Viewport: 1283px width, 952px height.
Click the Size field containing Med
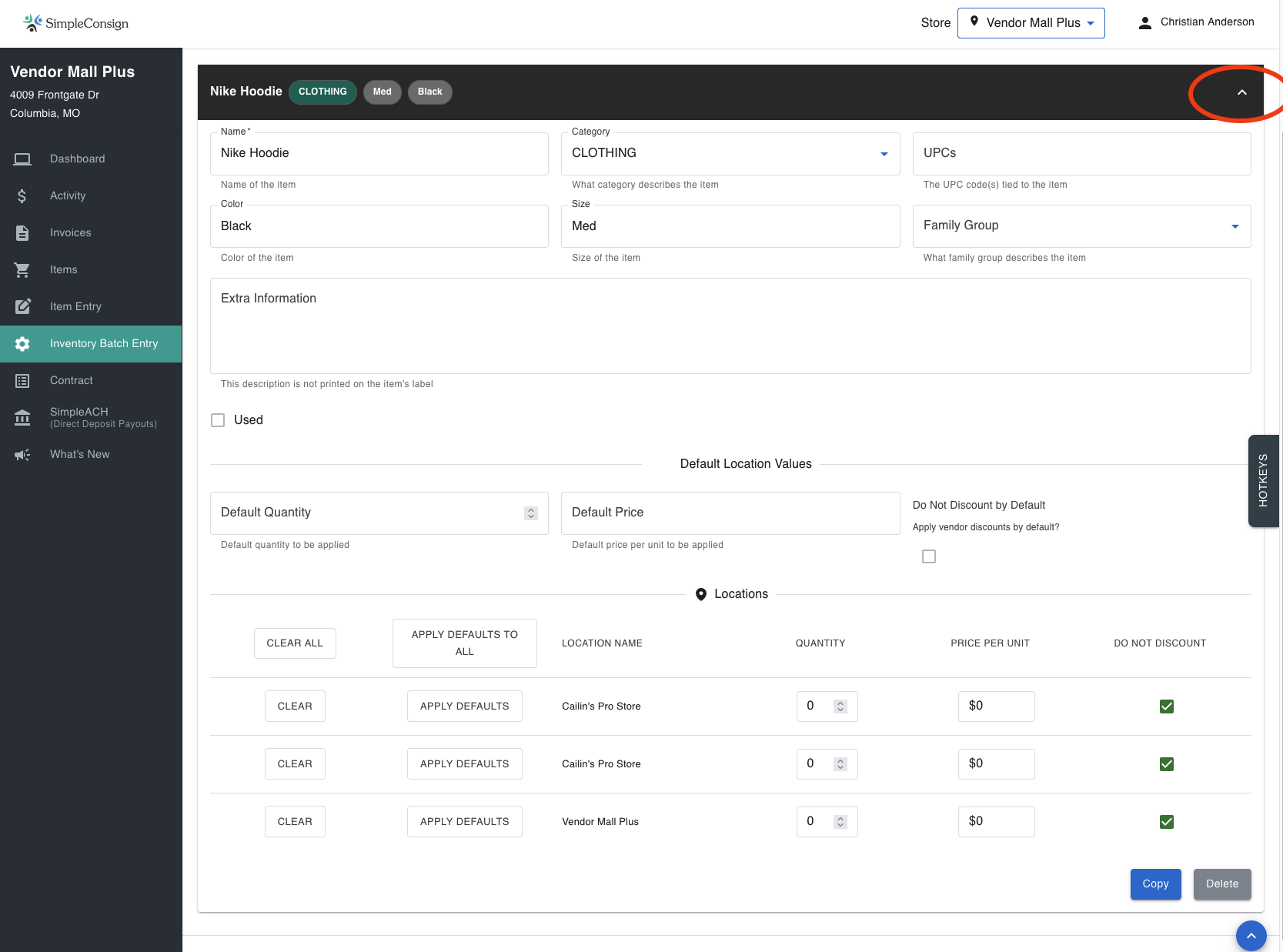click(x=730, y=226)
